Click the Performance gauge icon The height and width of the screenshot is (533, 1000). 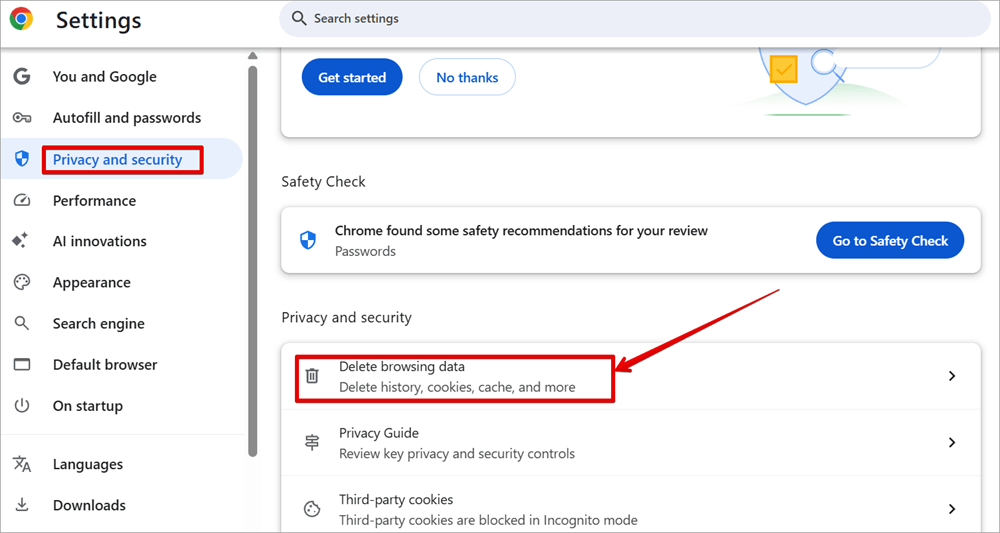(22, 201)
